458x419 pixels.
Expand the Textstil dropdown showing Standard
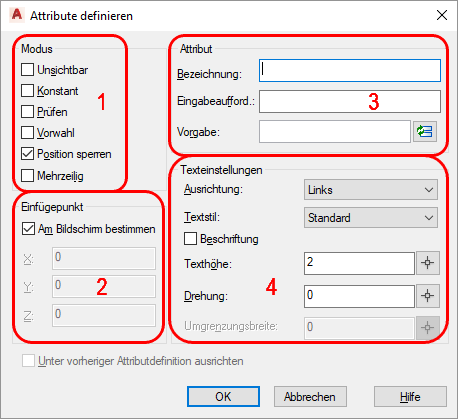(x=371, y=218)
